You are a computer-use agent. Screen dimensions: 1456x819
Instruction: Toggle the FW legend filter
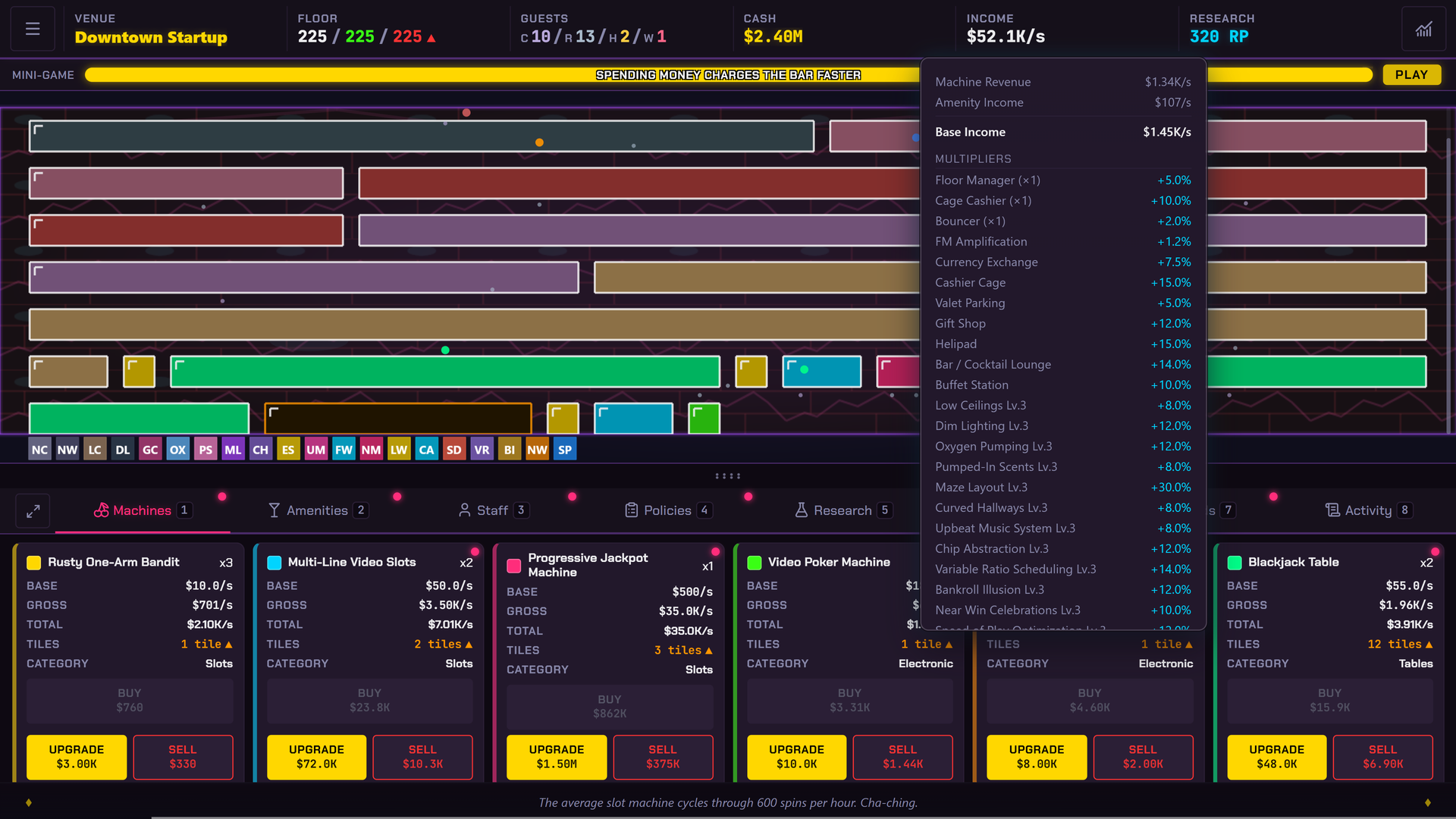(344, 450)
